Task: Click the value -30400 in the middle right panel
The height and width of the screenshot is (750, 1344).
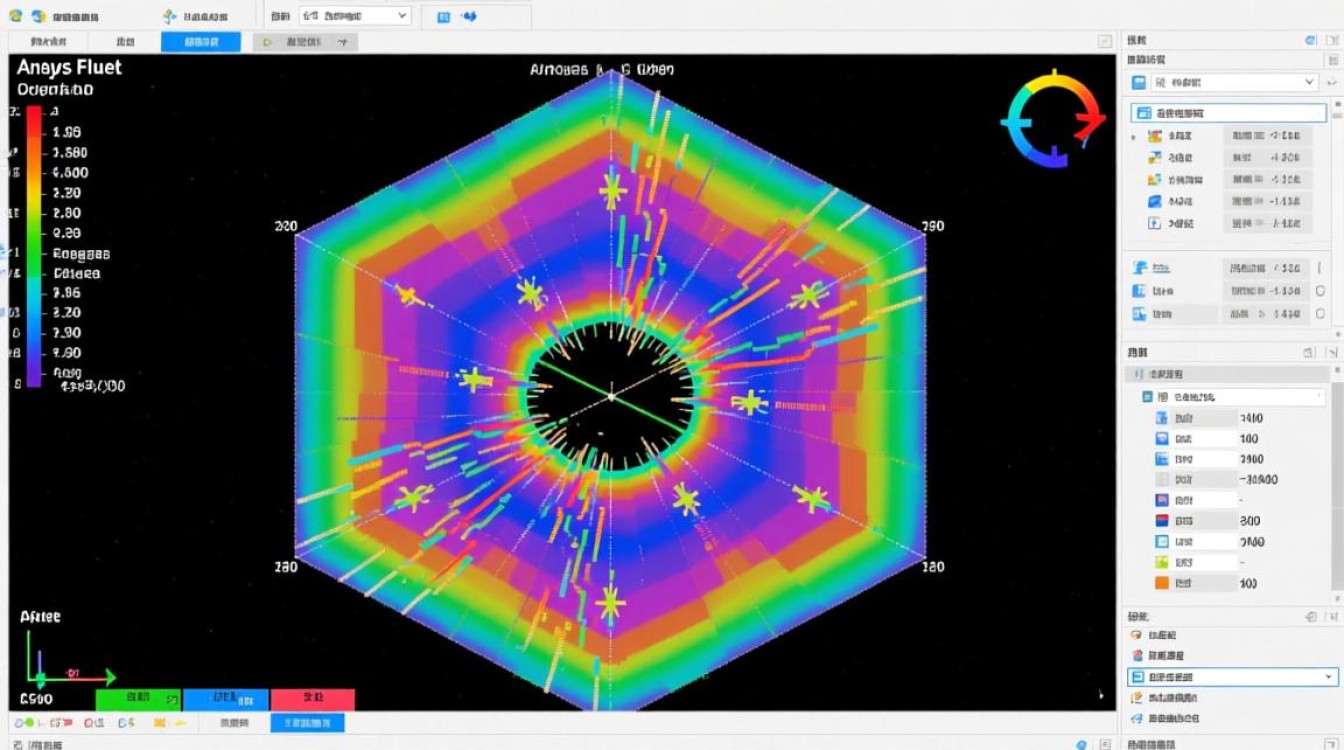Action: (x=1258, y=480)
